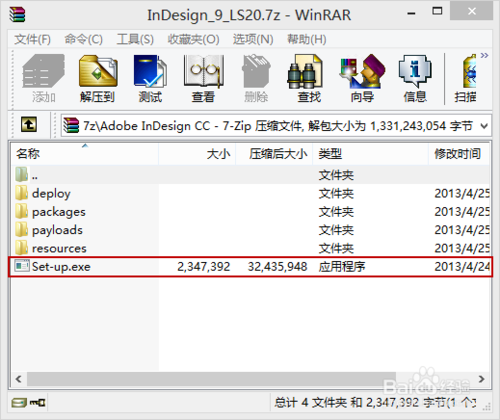Sort by Size (大小) column header
The height and width of the screenshot is (420, 500).
pos(197,154)
